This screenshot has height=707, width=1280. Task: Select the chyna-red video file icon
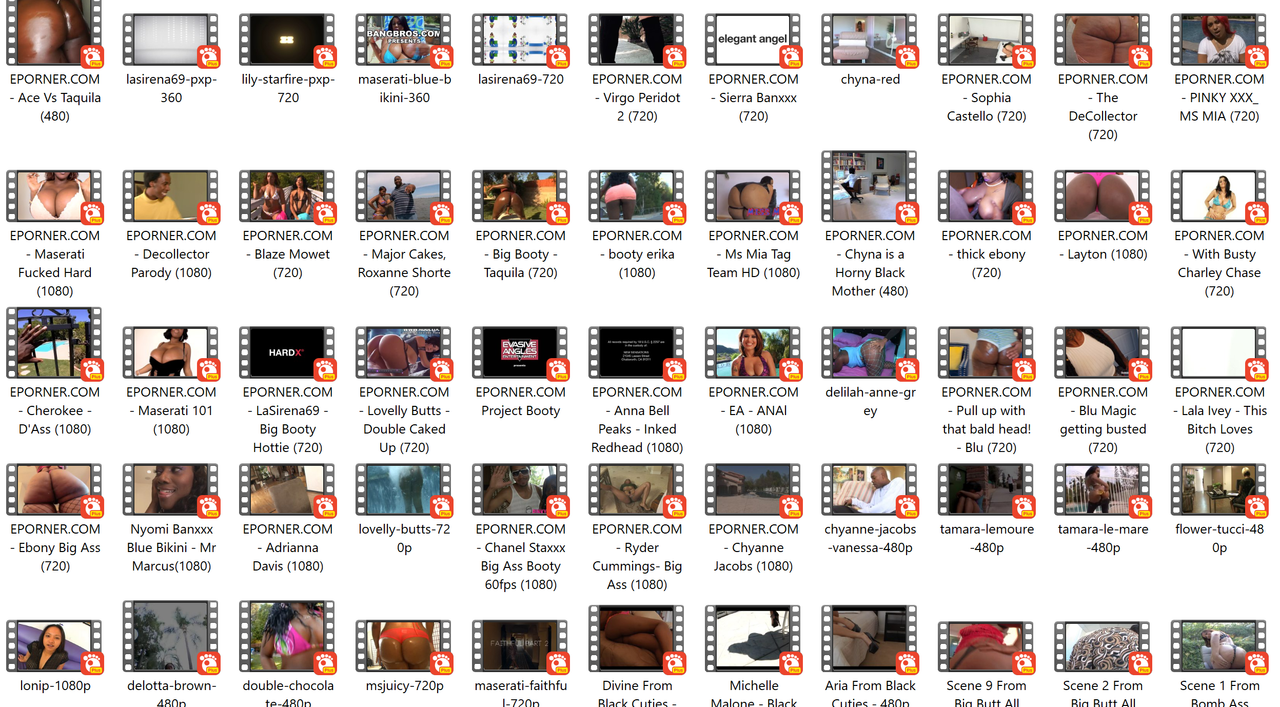tap(870, 40)
